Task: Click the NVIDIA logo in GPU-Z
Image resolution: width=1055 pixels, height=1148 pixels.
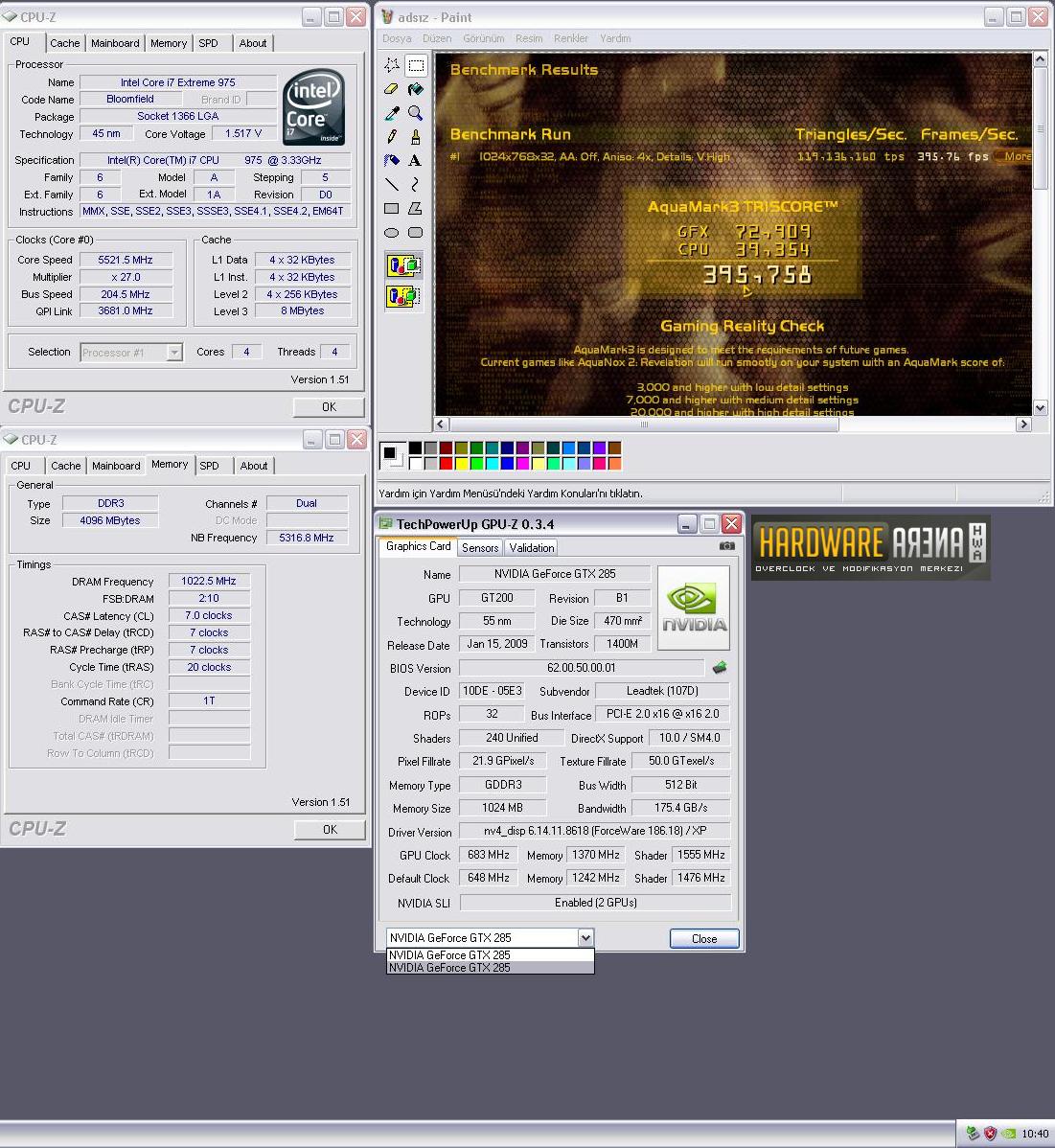Action: pyautogui.click(x=694, y=608)
